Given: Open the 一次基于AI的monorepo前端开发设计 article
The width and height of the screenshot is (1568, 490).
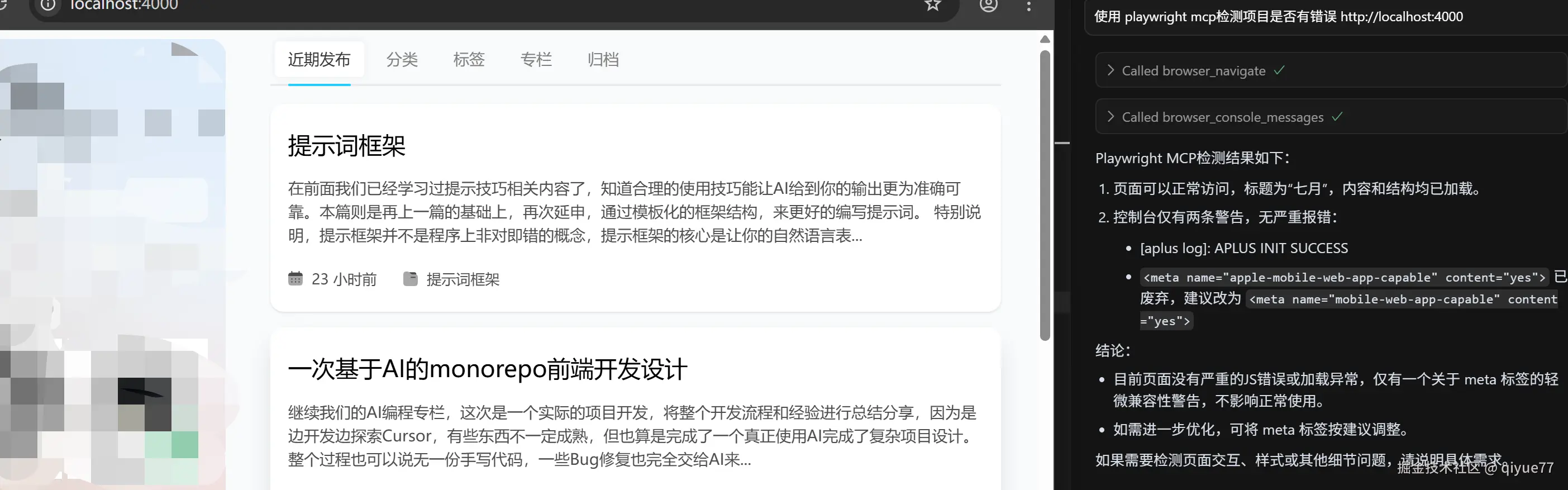Looking at the screenshot, I should [x=488, y=369].
